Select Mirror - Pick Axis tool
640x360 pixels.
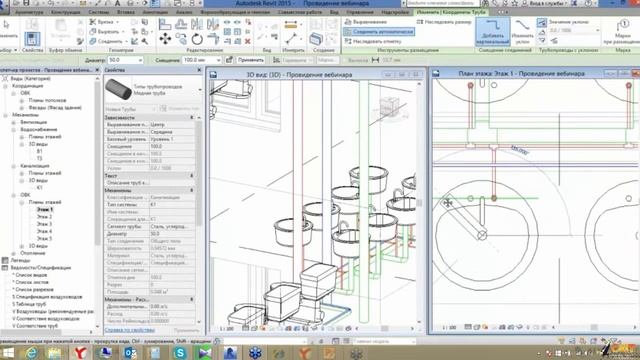[197, 24]
